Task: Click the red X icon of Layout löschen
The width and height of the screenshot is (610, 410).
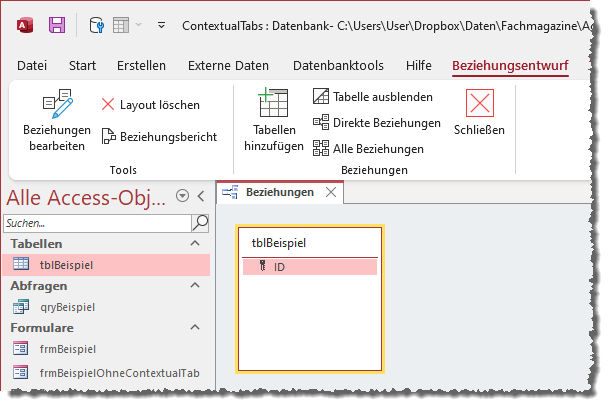Action: (108, 104)
